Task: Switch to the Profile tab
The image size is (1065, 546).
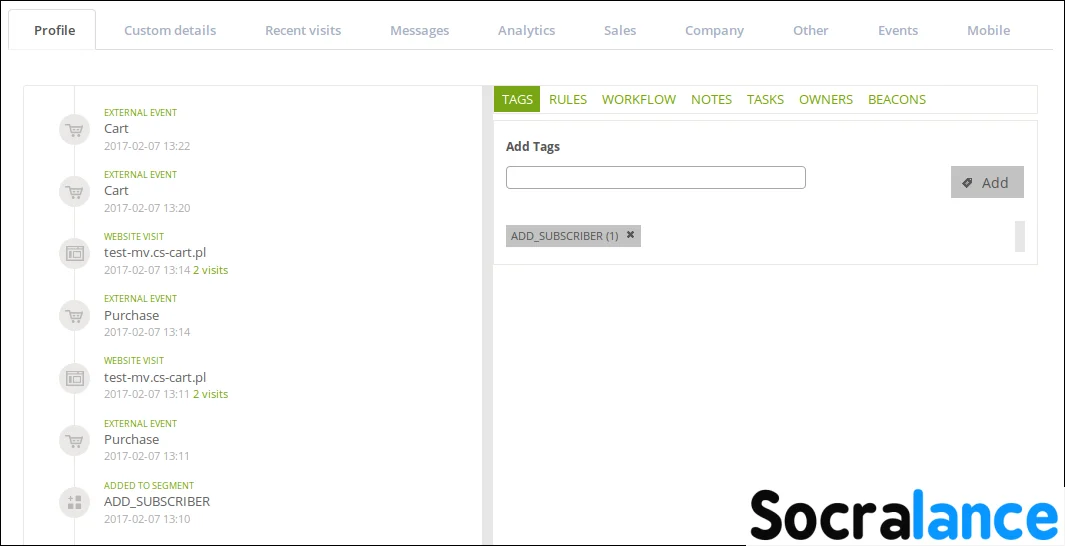Action: pos(54,30)
